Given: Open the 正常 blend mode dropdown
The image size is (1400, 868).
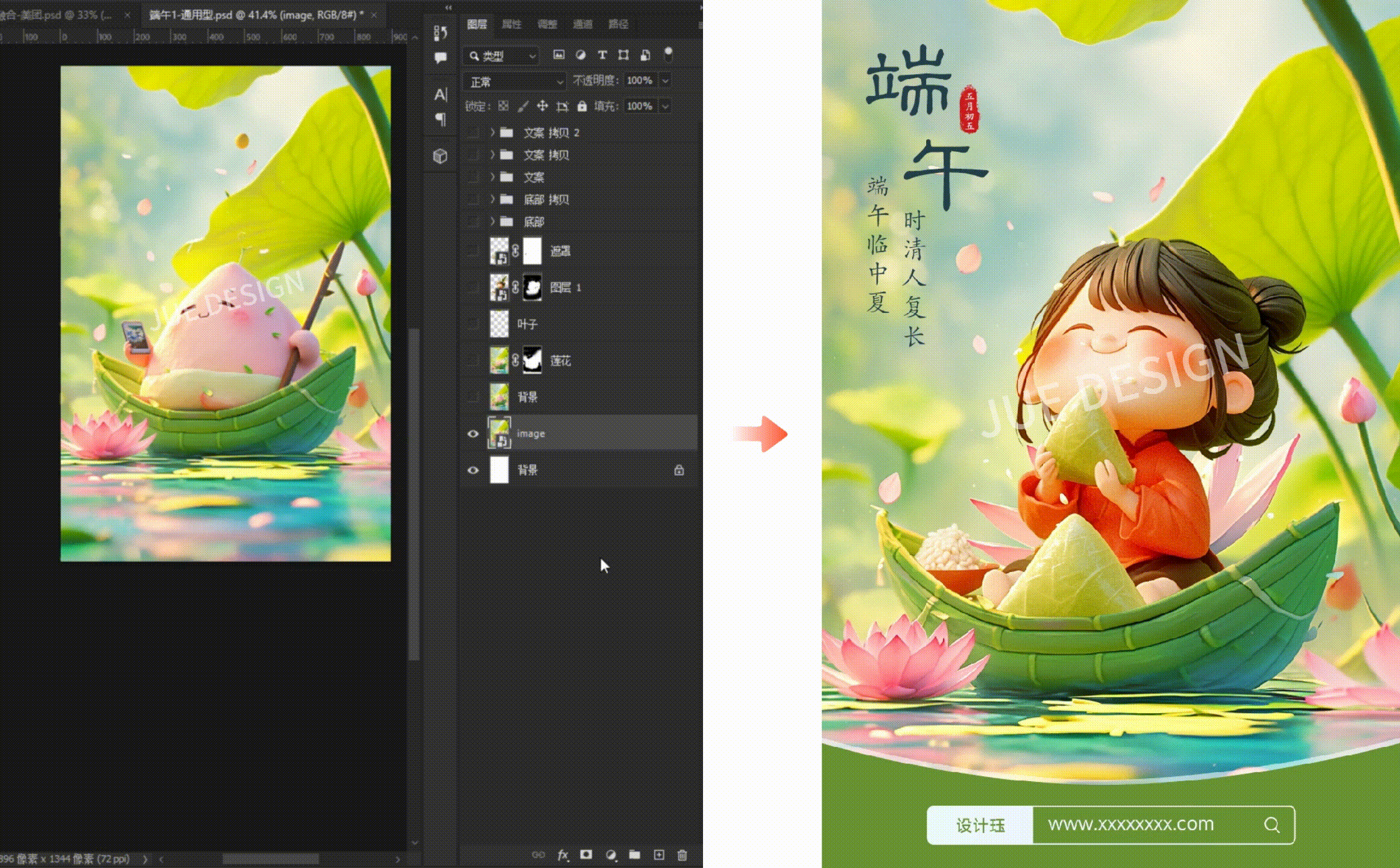Looking at the screenshot, I should [x=516, y=81].
